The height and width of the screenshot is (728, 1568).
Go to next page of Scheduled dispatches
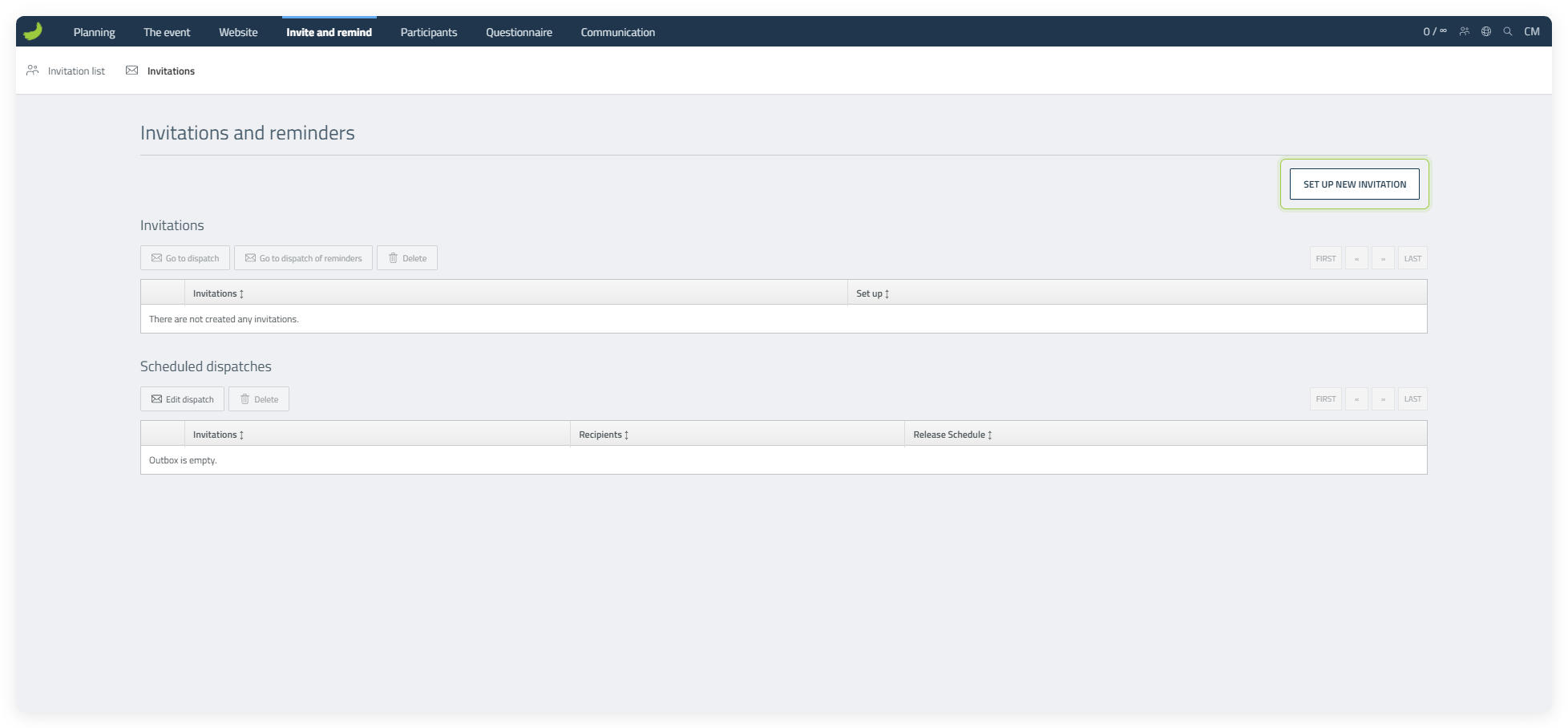pyautogui.click(x=1383, y=398)
